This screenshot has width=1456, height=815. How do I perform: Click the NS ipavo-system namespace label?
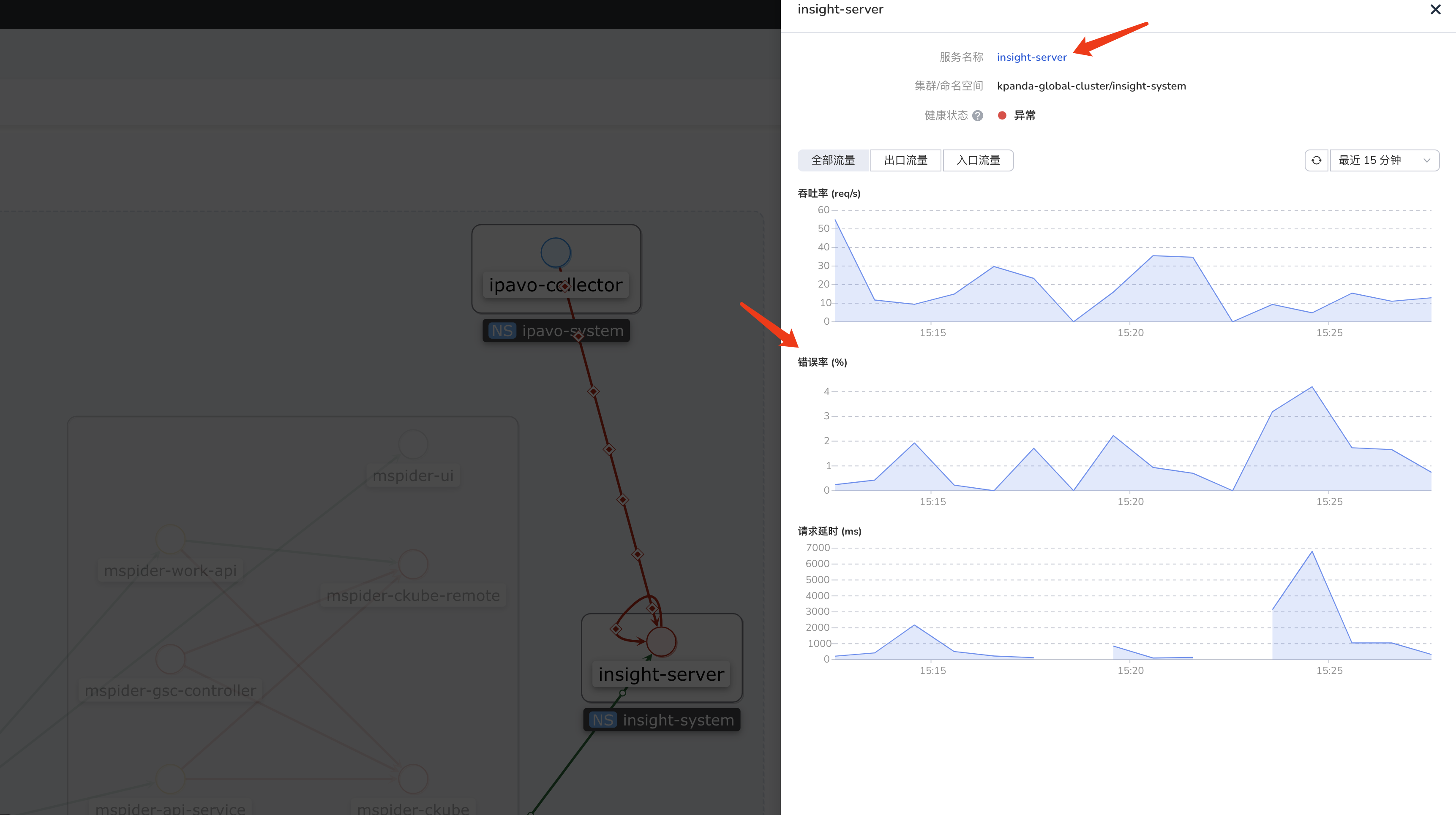(556, 330)
